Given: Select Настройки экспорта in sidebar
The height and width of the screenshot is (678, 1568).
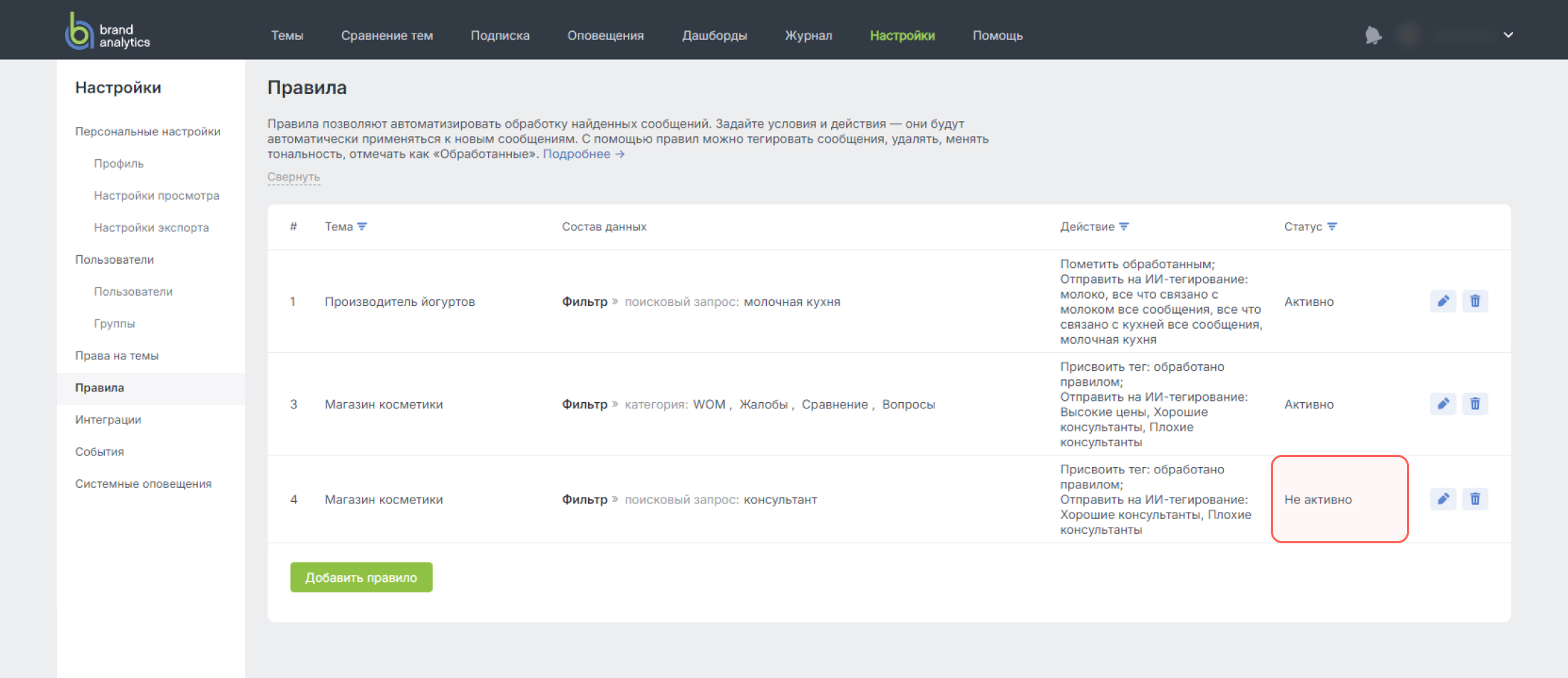Looking at the screenshot, I should [x=151, y=227].
